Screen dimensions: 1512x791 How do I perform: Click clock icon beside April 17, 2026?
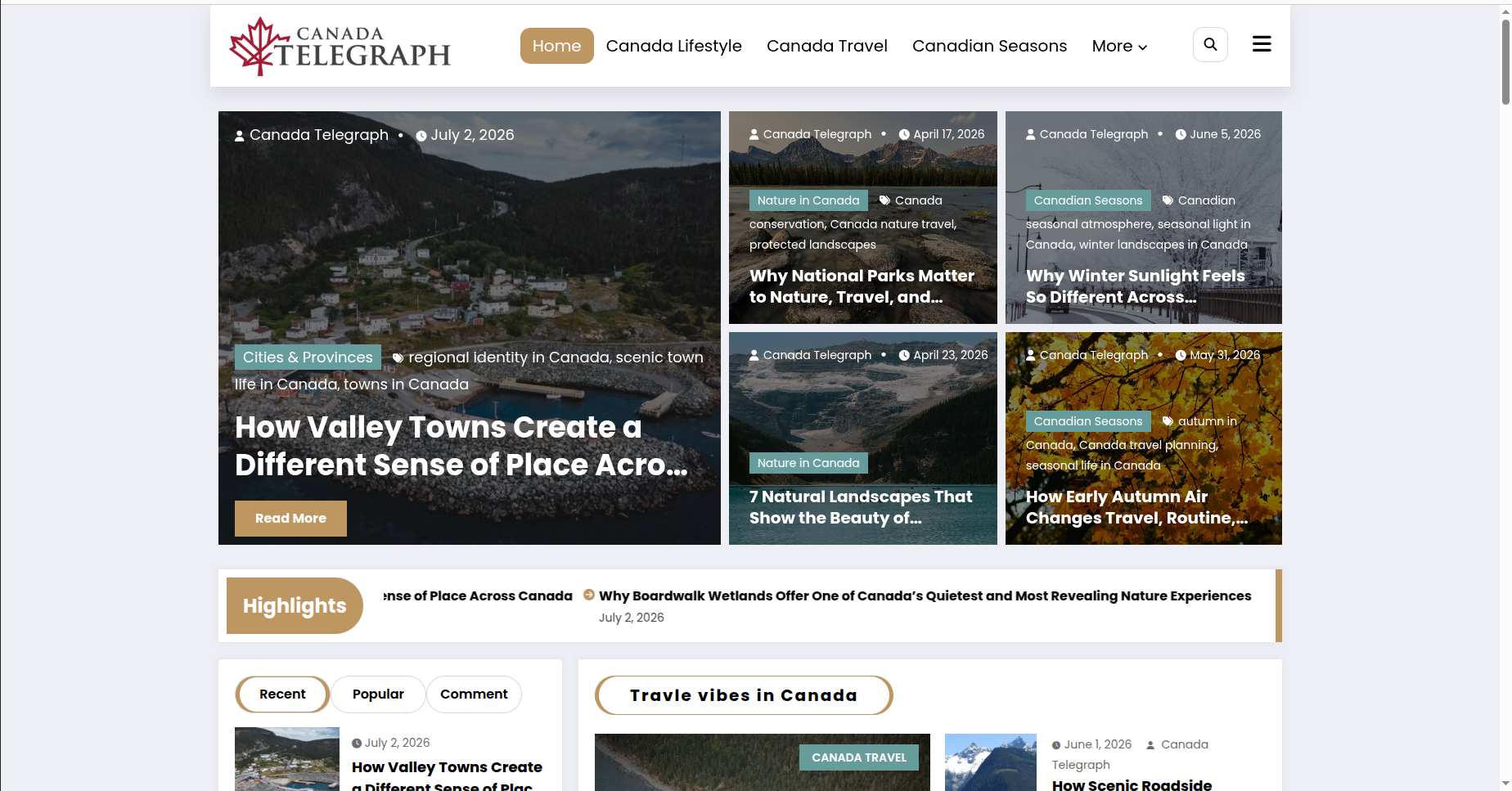coord(904,134)
